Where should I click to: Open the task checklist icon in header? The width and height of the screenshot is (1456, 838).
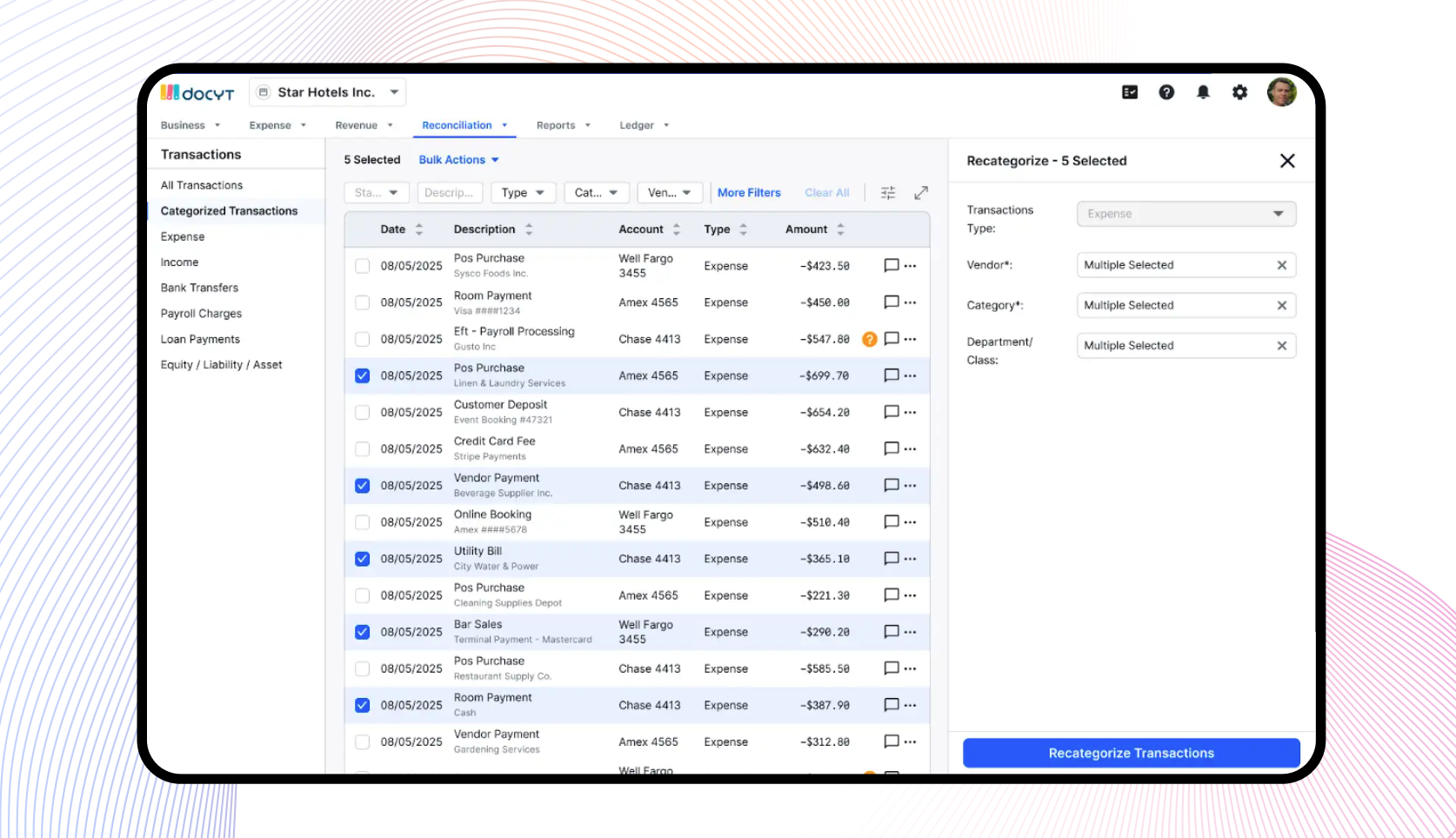tap(1130, 92)
